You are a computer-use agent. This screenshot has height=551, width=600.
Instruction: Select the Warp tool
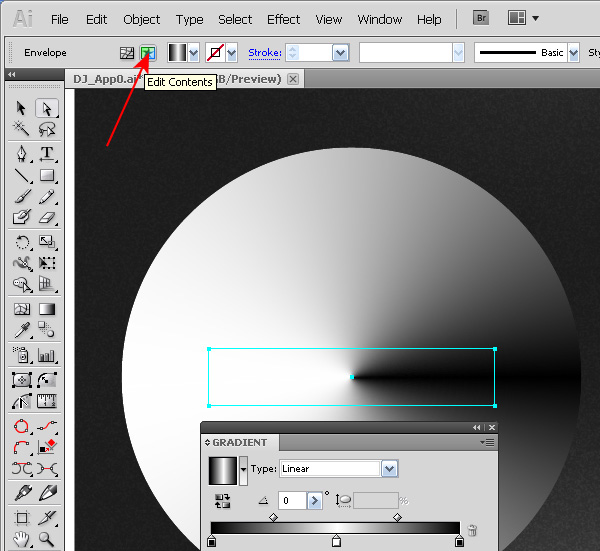22,263
